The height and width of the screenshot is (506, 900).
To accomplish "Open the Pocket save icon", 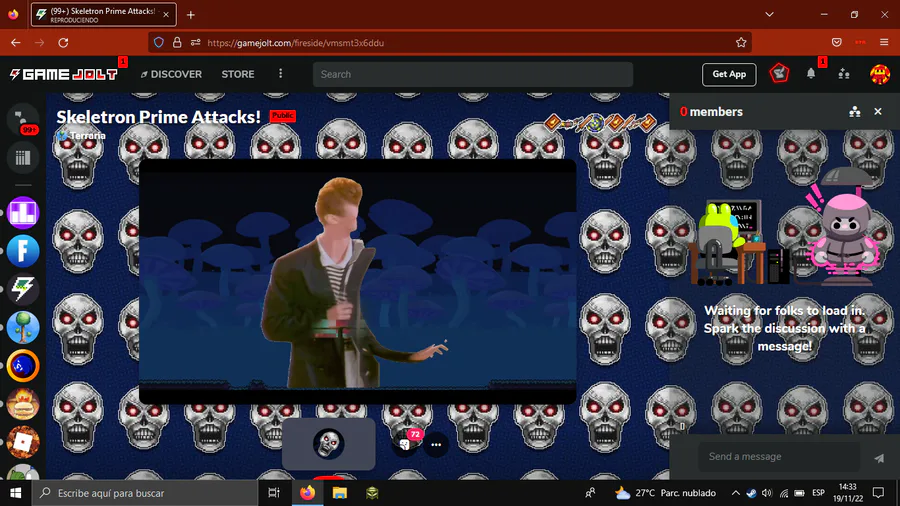I will [x=836, y=42].
